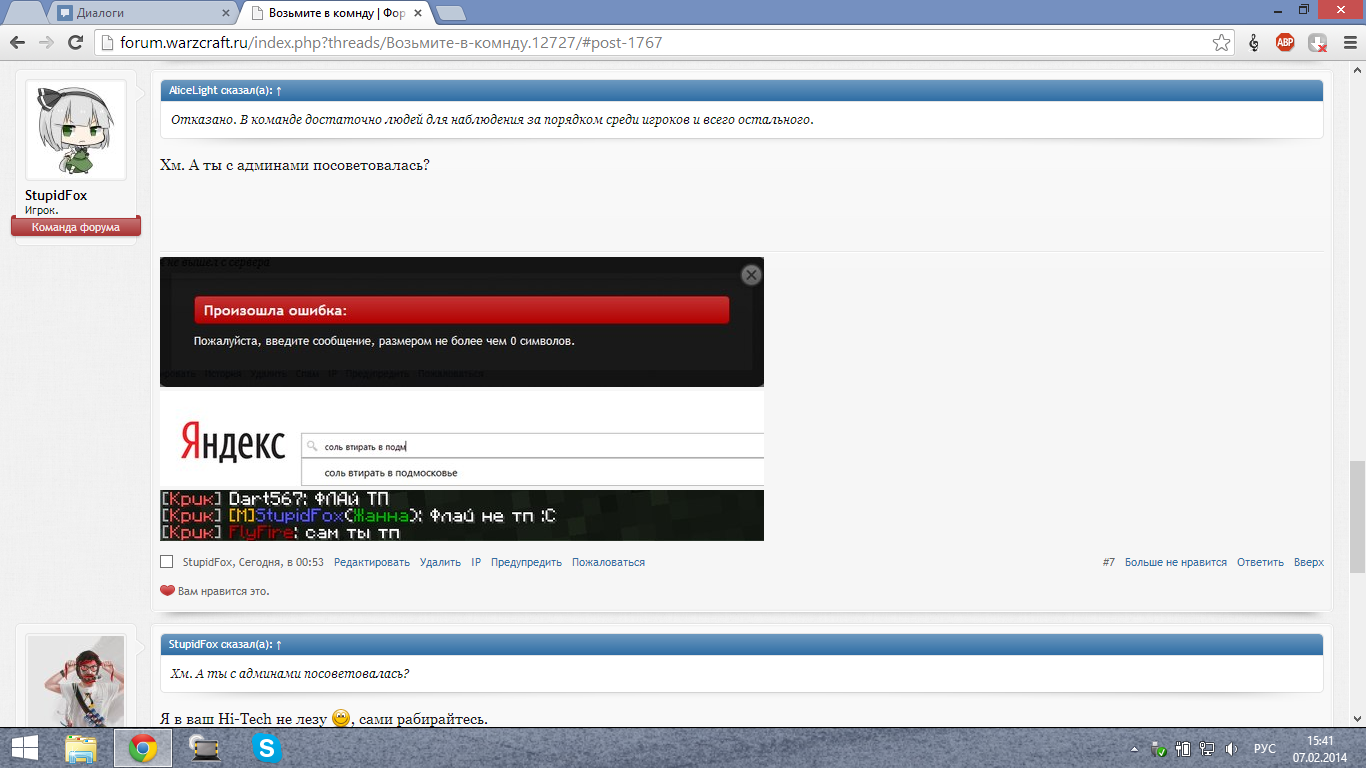Open the Chrome hamburger menu
This screenshot has width=1366, height=768.
(x=1348, y=43)
